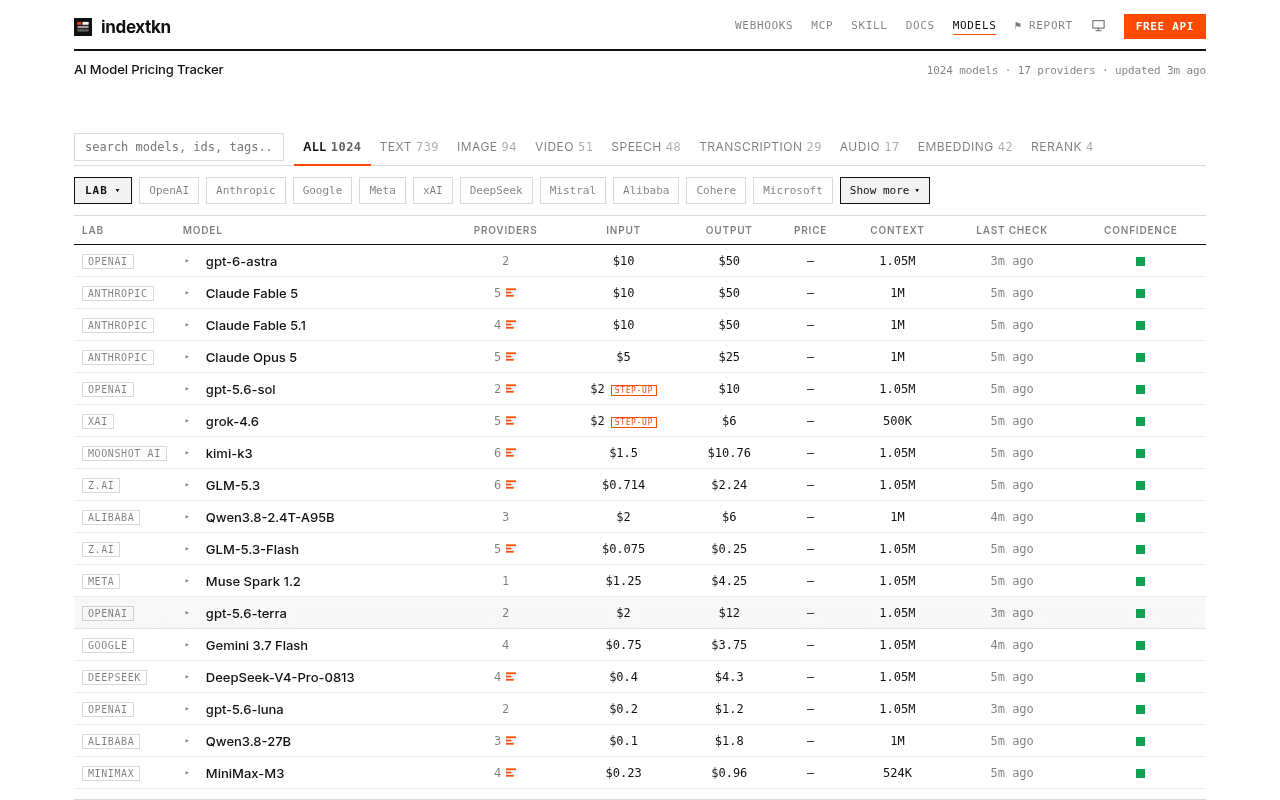Toggle Google lab filter chip
Viewport: 1280px width, 800px height.
pyautogui.click(x=322, y=190)
